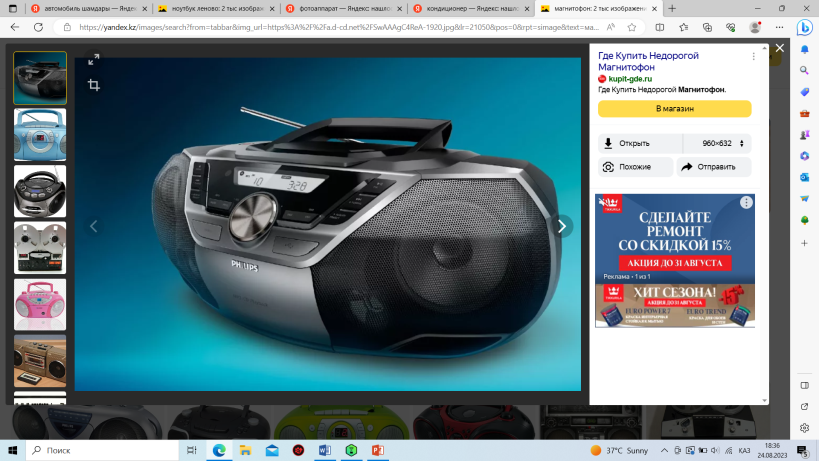Image resolution: width=819 pixels, height=461 pixels.
Task: Select the pink boombox thumbnail
Action: (x=40, y=304)
